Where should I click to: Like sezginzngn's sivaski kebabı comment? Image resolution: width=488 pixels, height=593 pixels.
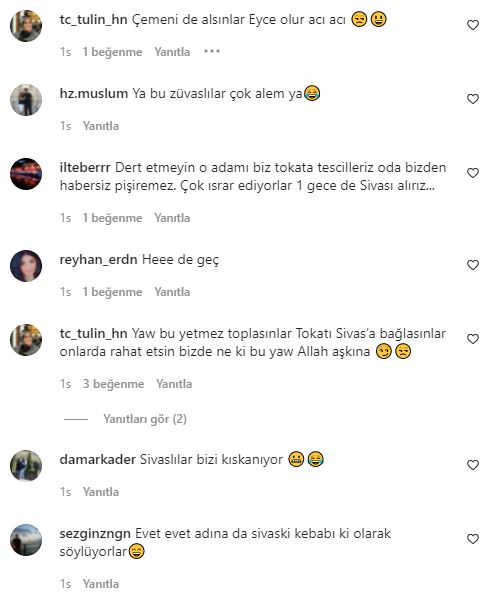[x=472, y=539]
